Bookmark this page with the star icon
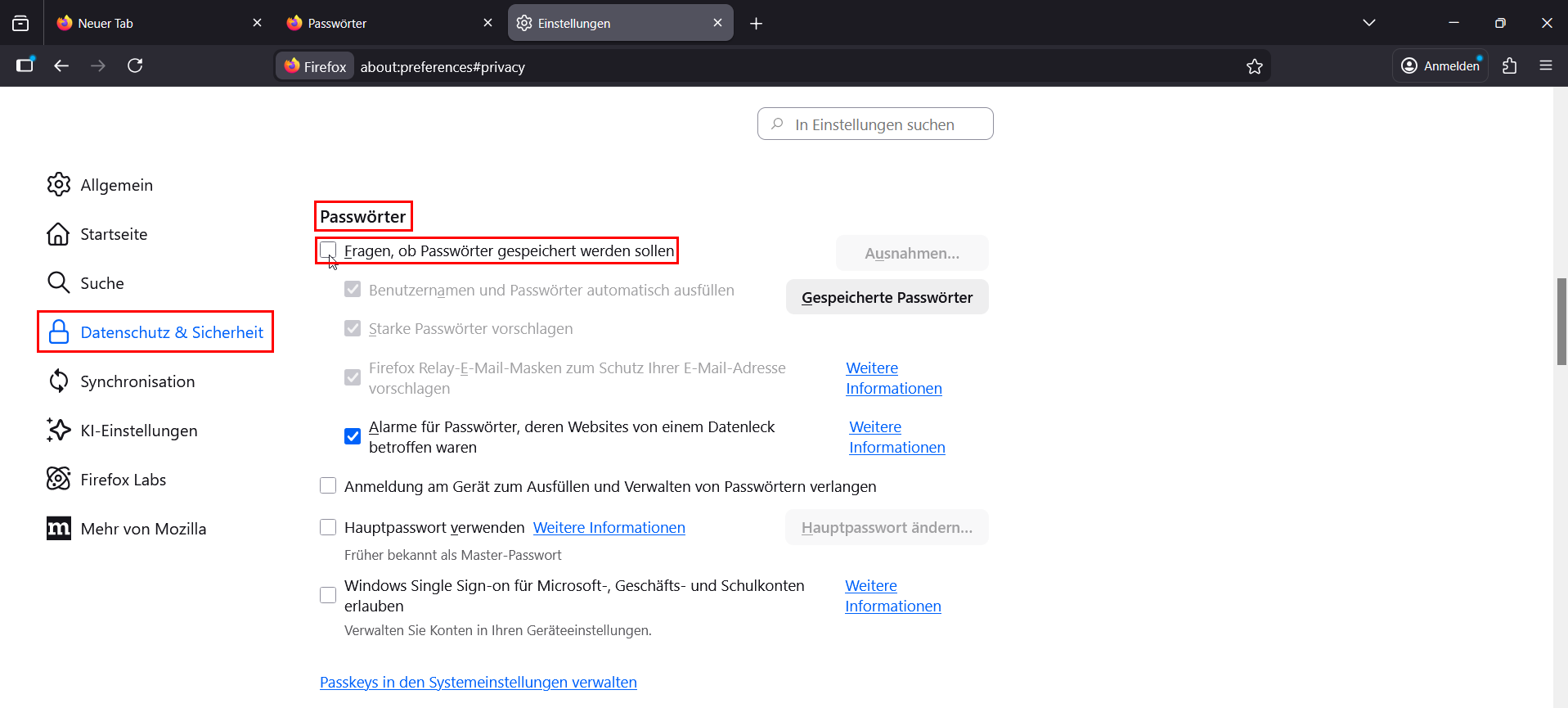Image resolution: width=1568 pixels, height=708 pixels. pyautogui.click(x=1255, y=66)
